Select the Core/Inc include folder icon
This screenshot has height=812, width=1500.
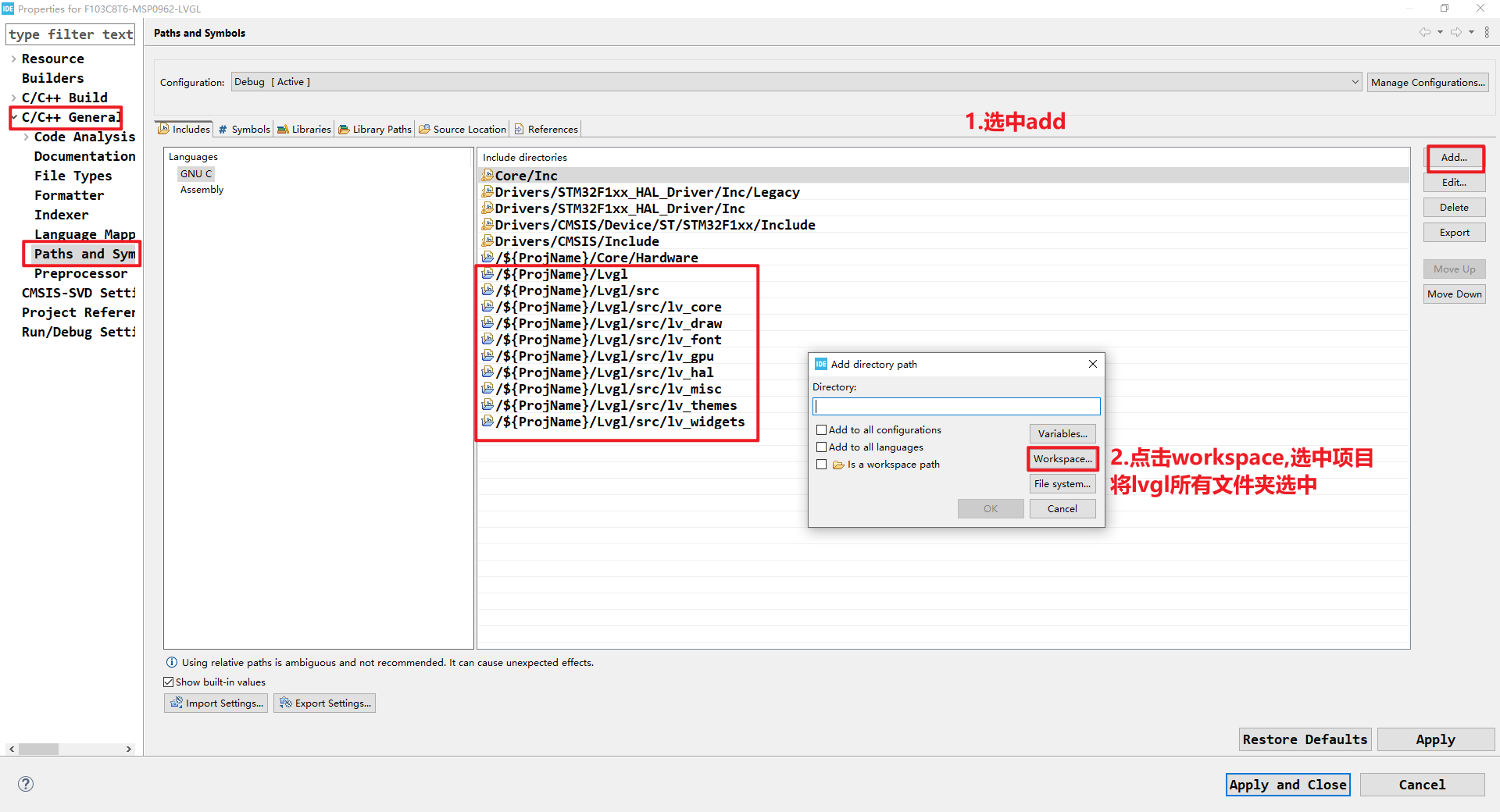pos(487,175)
